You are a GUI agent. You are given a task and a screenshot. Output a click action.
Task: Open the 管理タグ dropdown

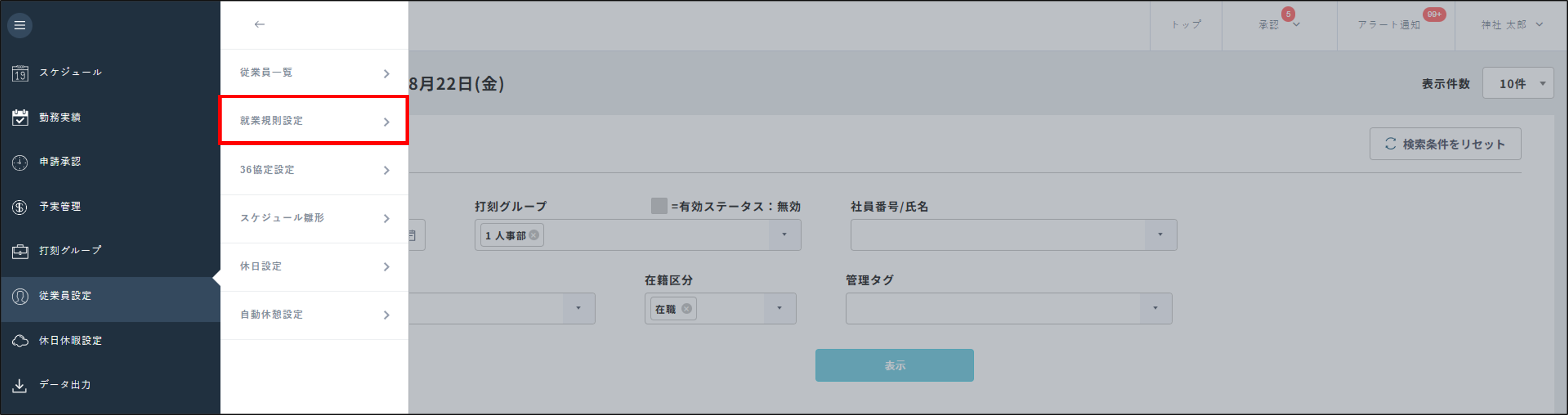click(1155, 308)
